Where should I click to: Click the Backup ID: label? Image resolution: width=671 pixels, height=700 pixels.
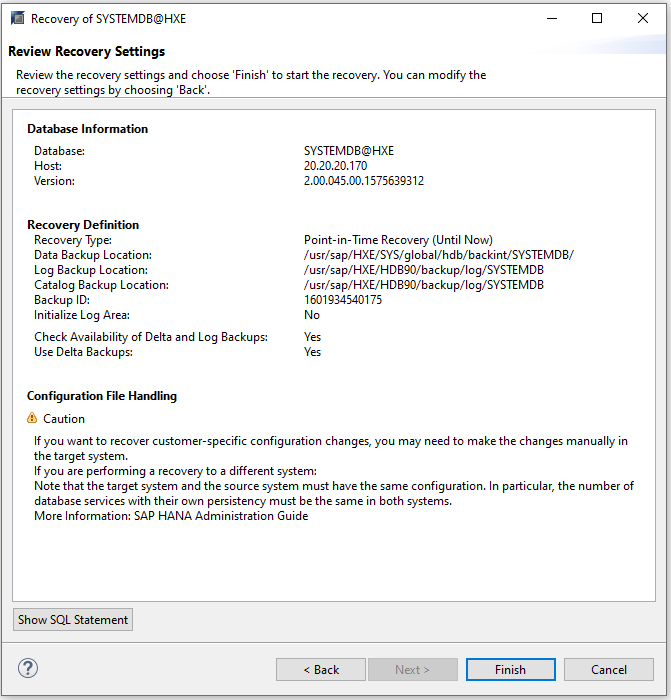(x=62, y=300)
